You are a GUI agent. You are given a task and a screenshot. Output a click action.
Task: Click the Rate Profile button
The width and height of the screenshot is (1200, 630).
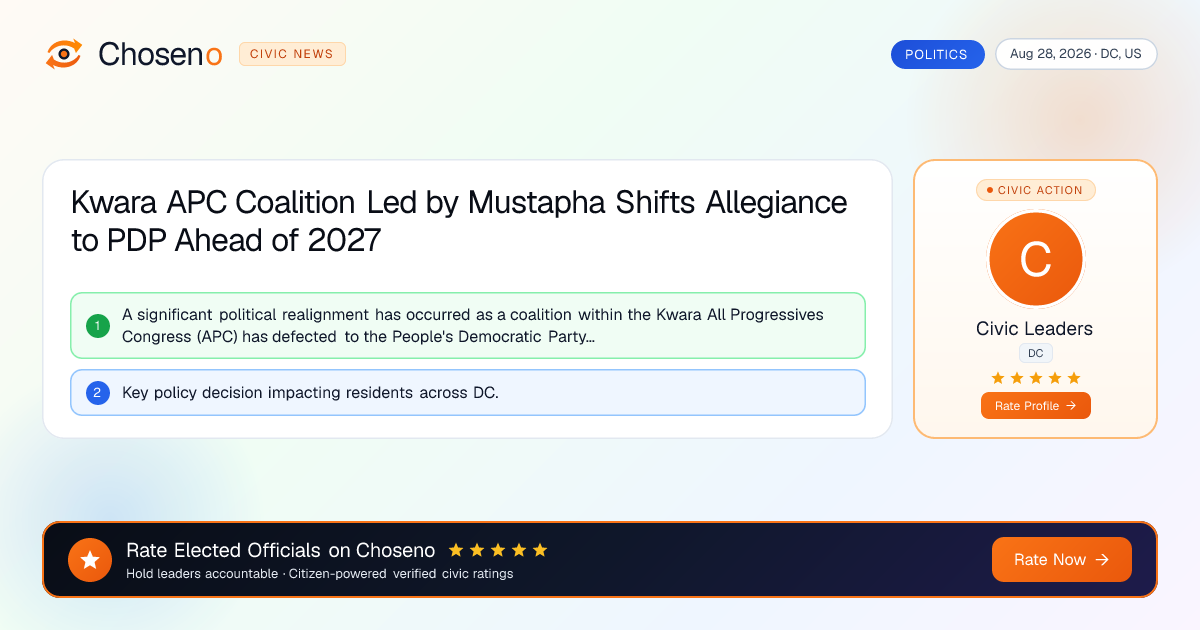pos(1035,406)
